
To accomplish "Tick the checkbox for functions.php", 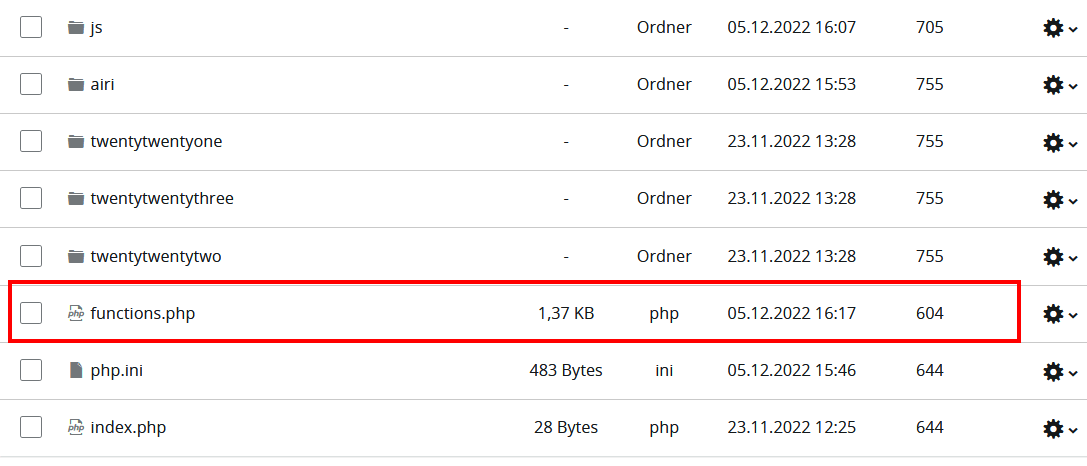I will (31, 313).
